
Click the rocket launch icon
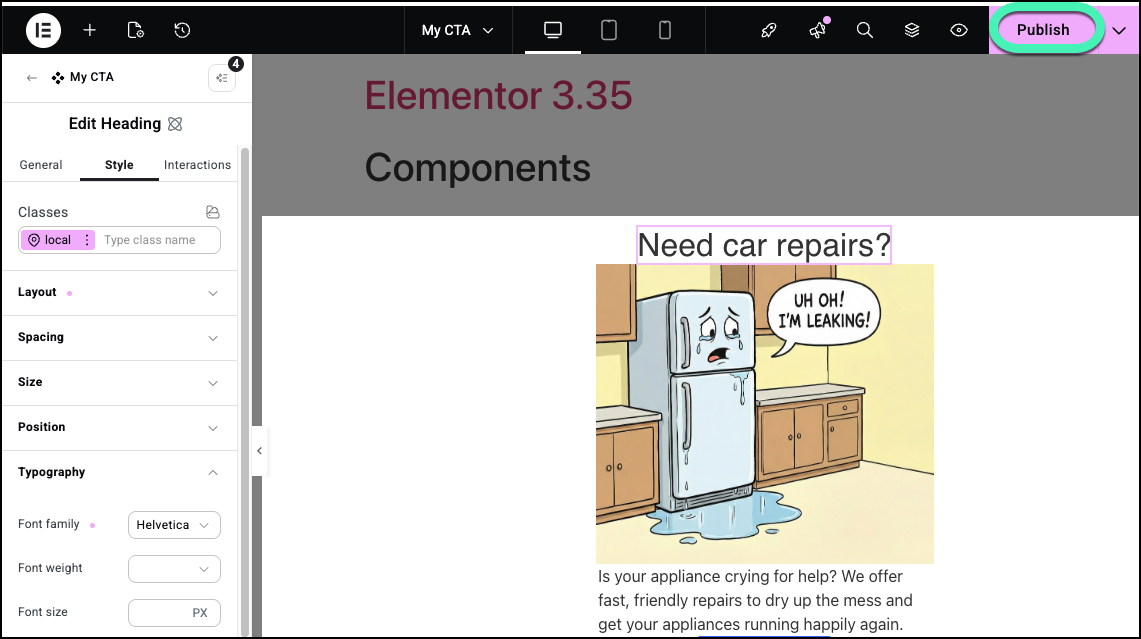coord(769,30)
